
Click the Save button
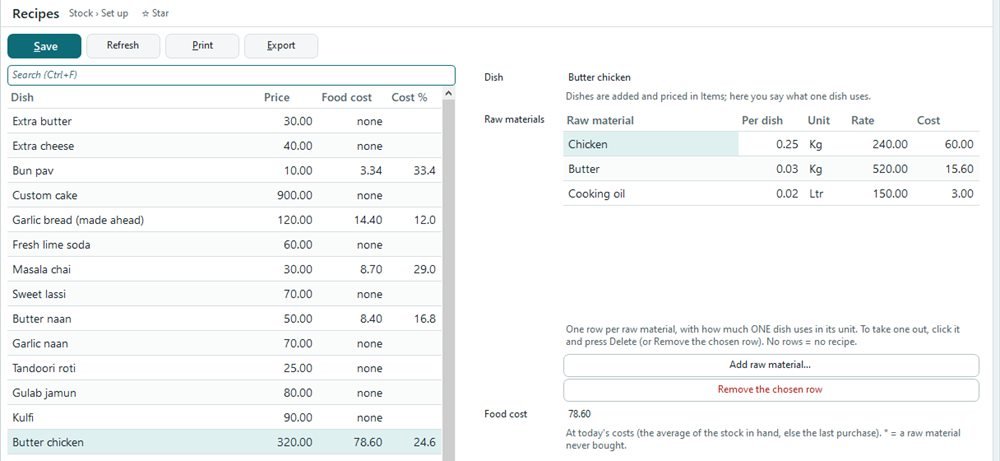tap(45, 46)
